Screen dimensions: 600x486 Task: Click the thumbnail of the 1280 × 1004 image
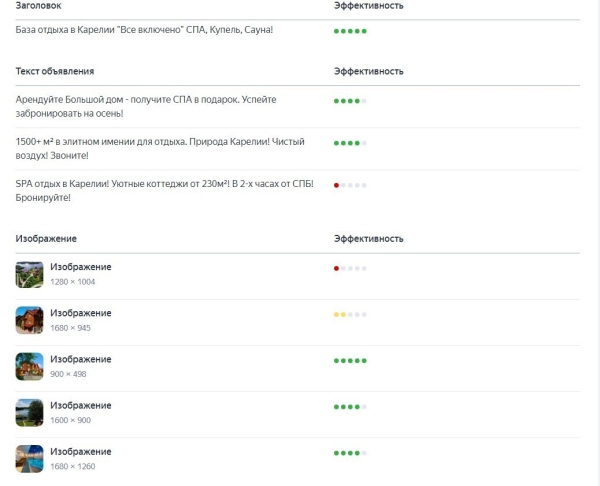pos(29,274)
